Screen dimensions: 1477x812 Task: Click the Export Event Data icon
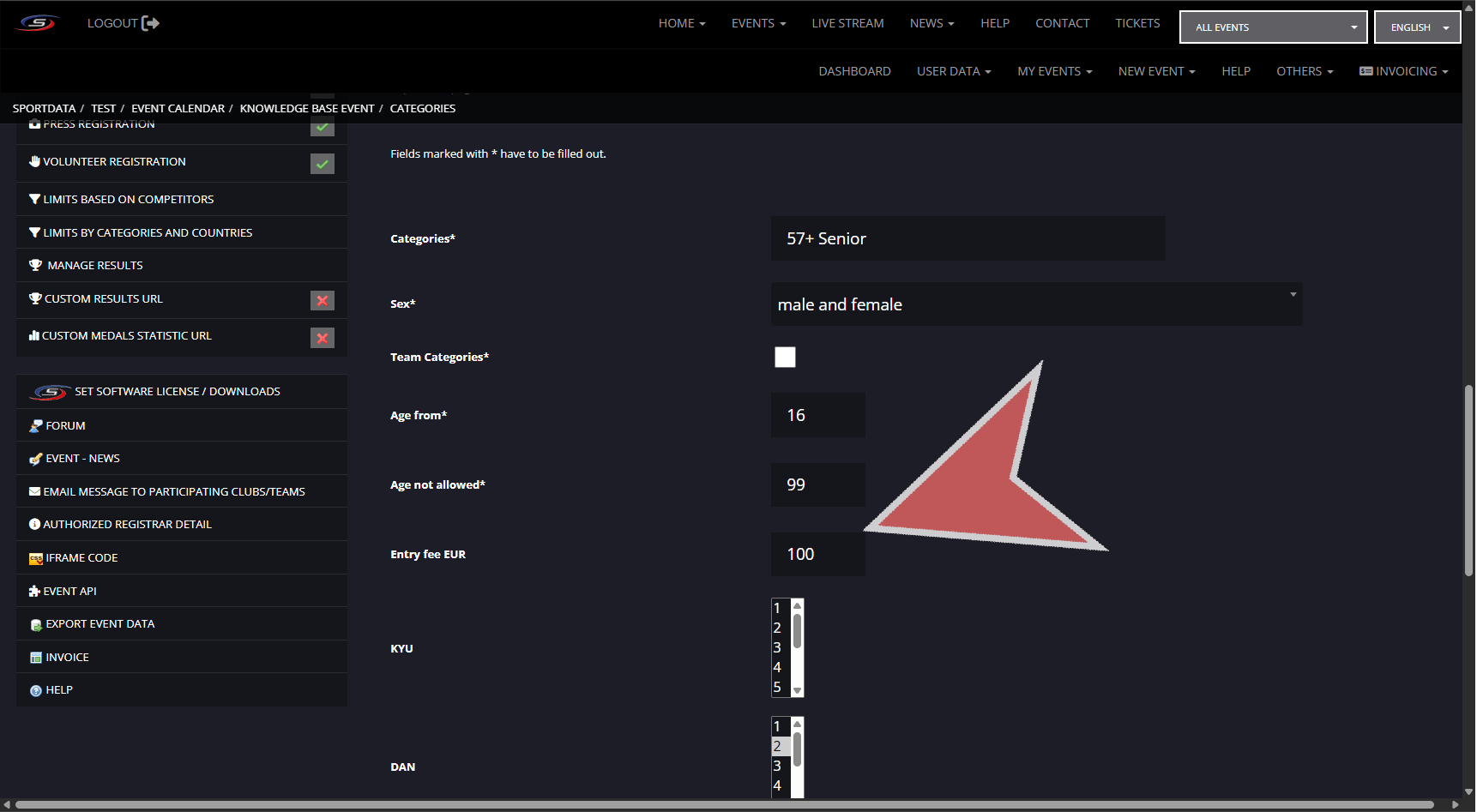pos(35,625)
